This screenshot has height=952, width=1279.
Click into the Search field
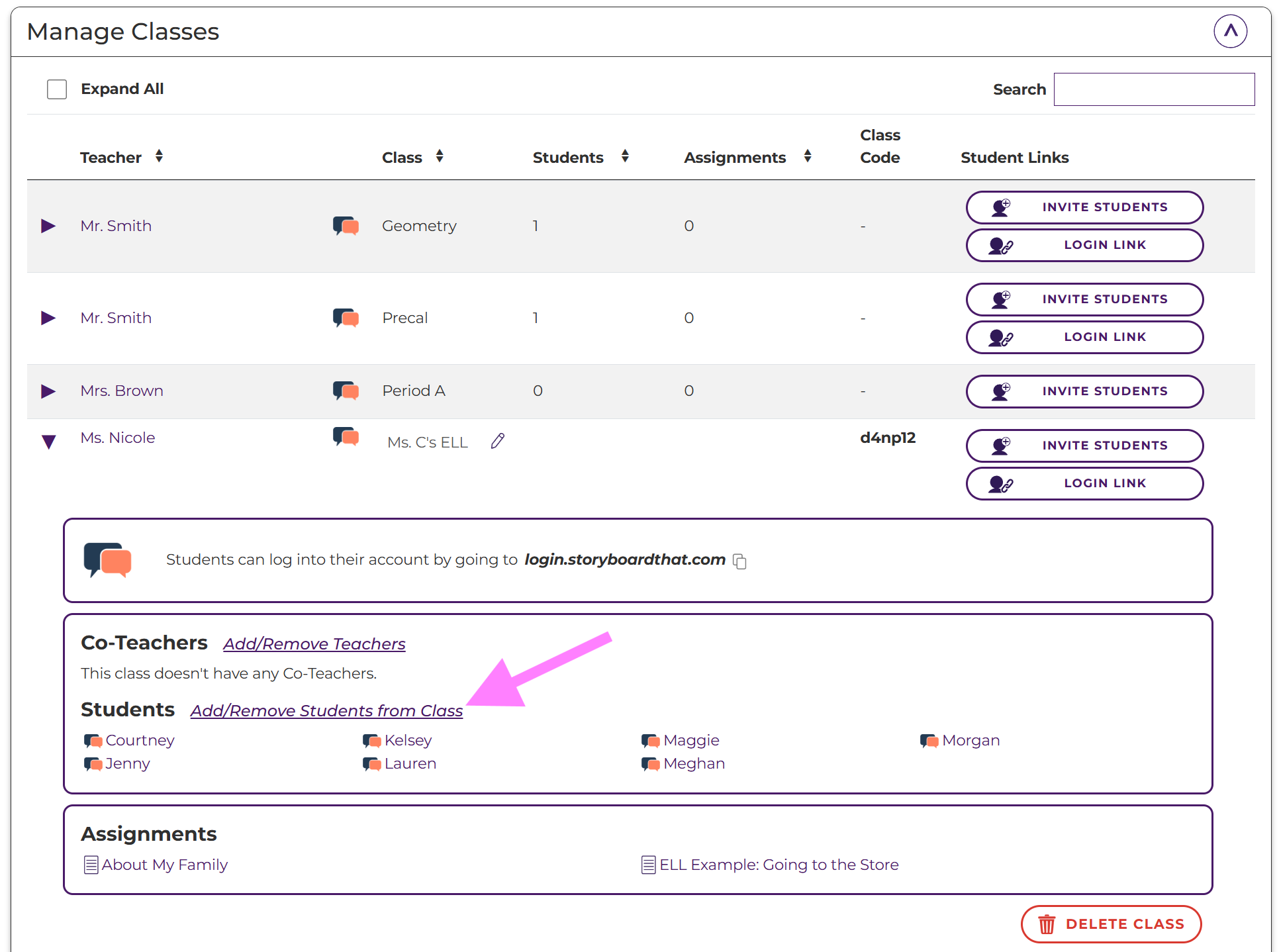click(1154, 89)
